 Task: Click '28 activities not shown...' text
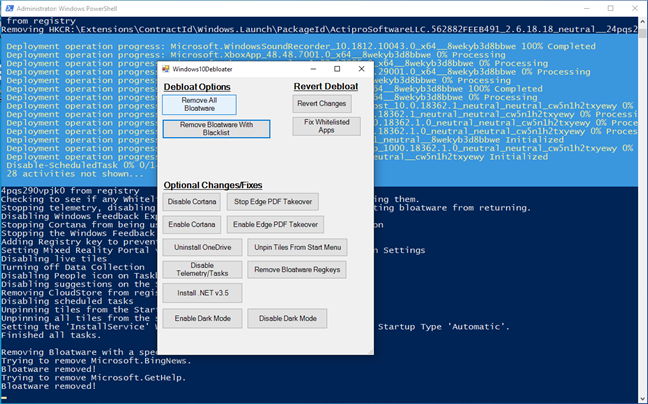click(75, 174)
